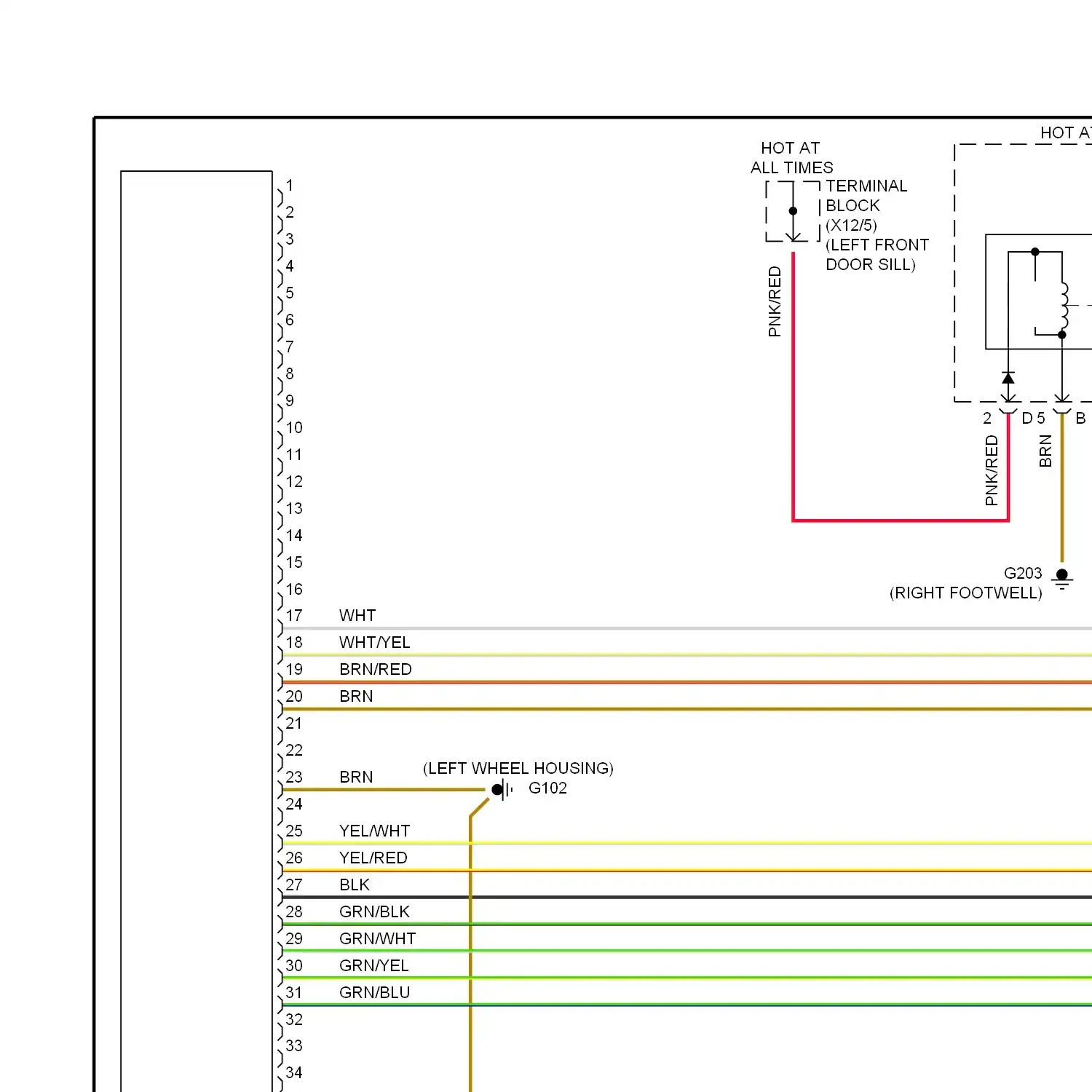Select the GRN/BLK wire label

click(x=375, y=912)
